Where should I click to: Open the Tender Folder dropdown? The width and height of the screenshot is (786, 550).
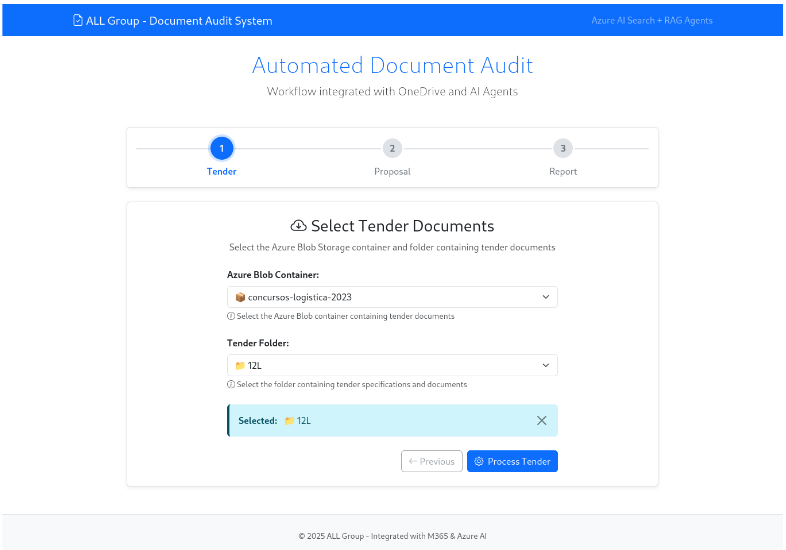392,365
